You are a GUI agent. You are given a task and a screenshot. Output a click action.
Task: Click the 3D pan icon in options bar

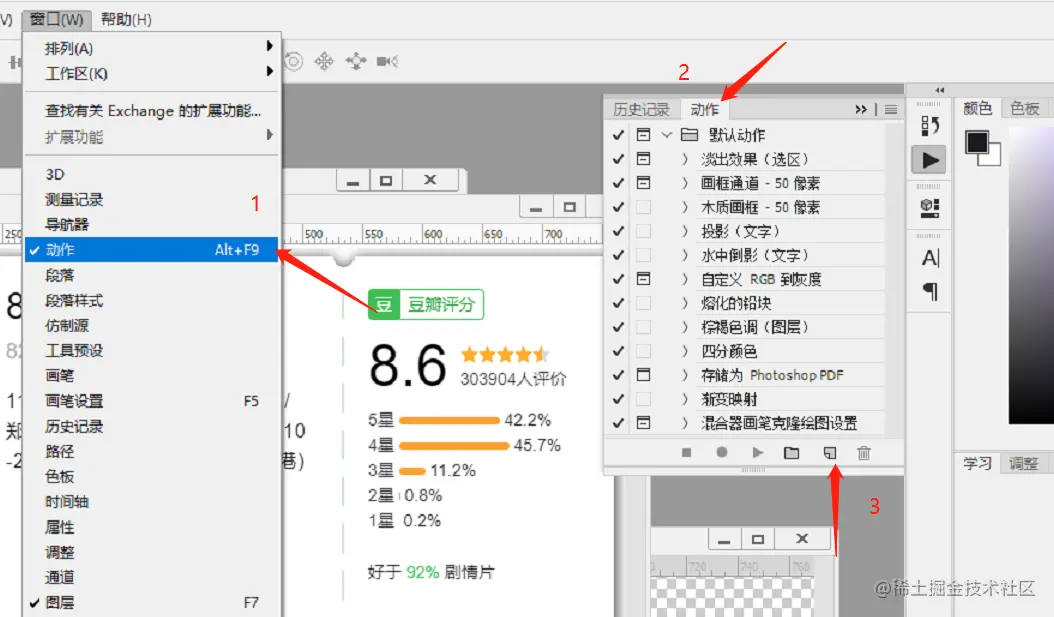point(324,62)
